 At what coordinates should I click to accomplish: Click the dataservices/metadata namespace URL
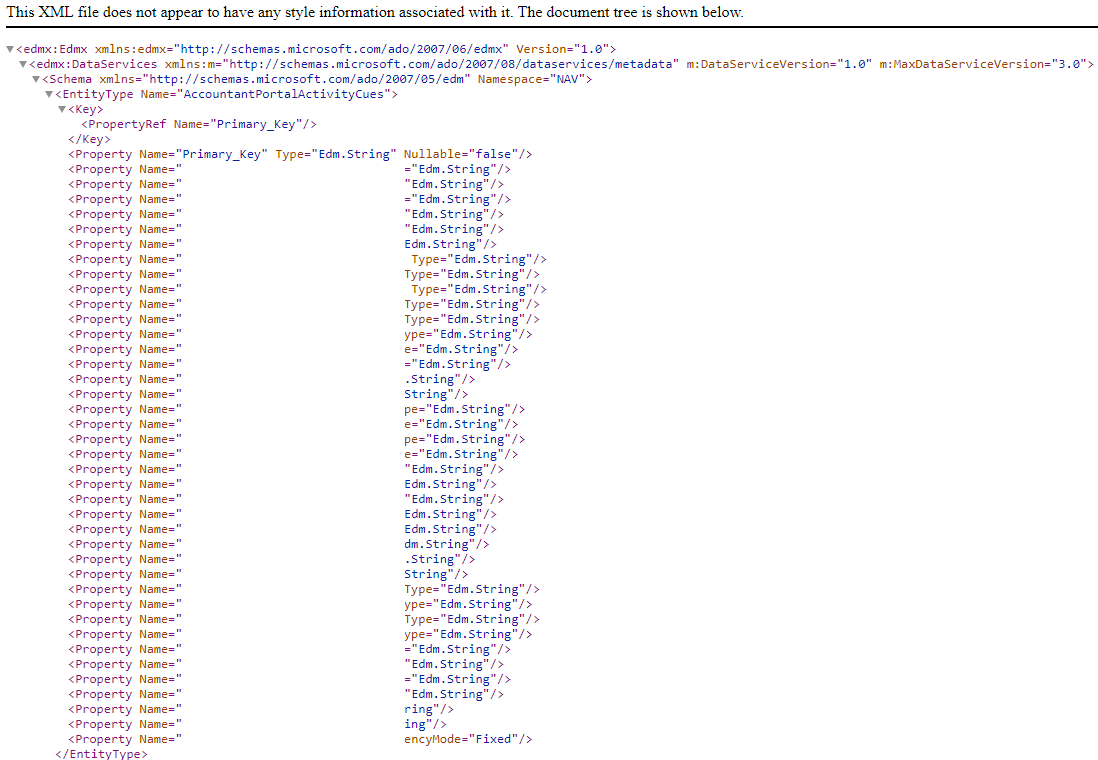(450, 64)
